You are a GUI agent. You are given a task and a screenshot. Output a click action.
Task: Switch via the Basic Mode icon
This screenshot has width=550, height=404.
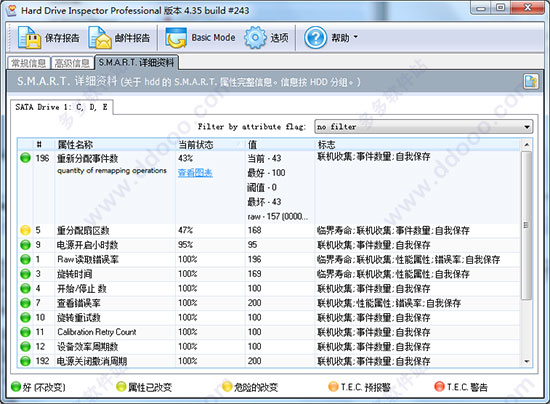coord(176,38)
